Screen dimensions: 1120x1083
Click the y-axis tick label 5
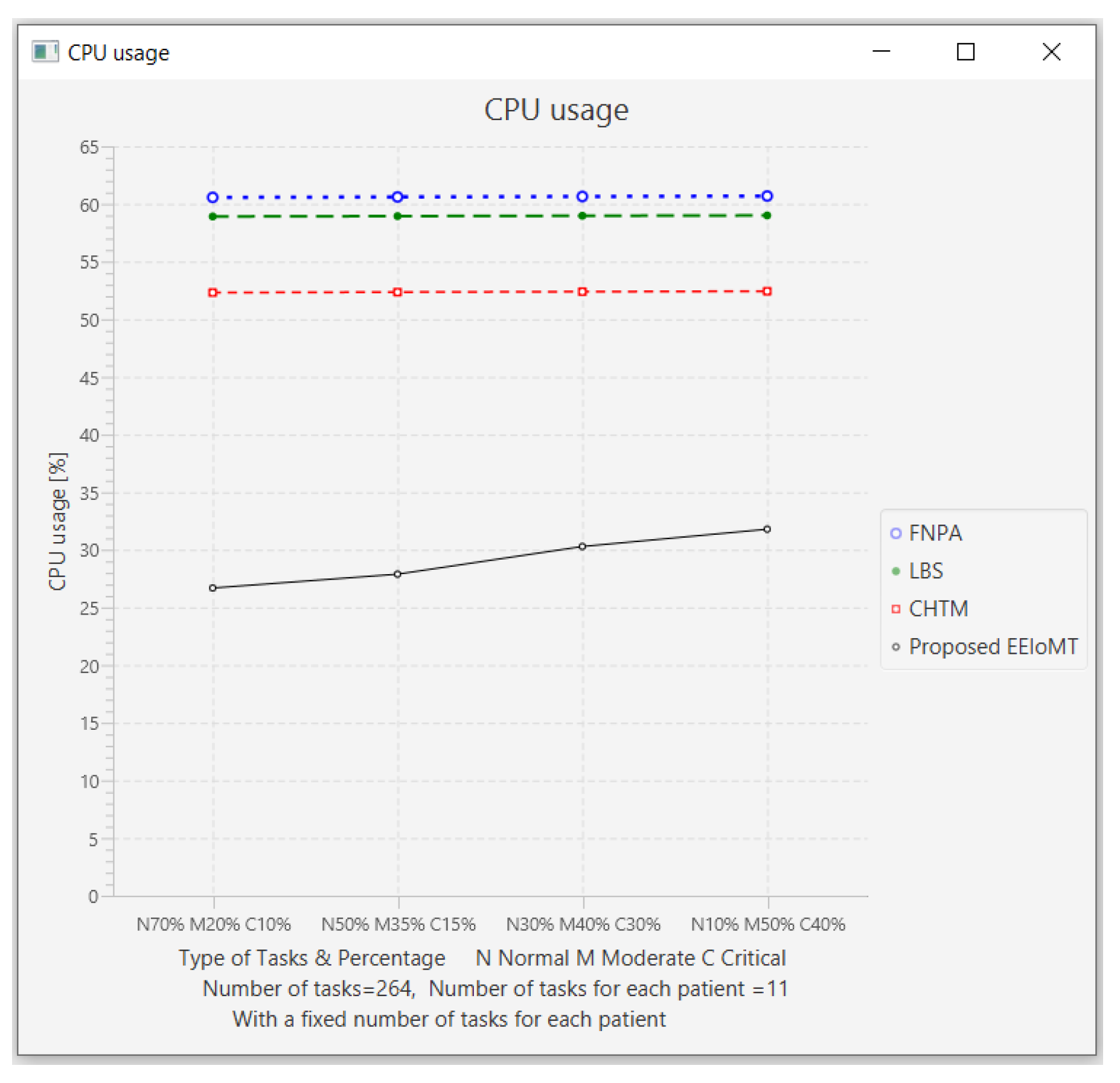coord(94,839)
